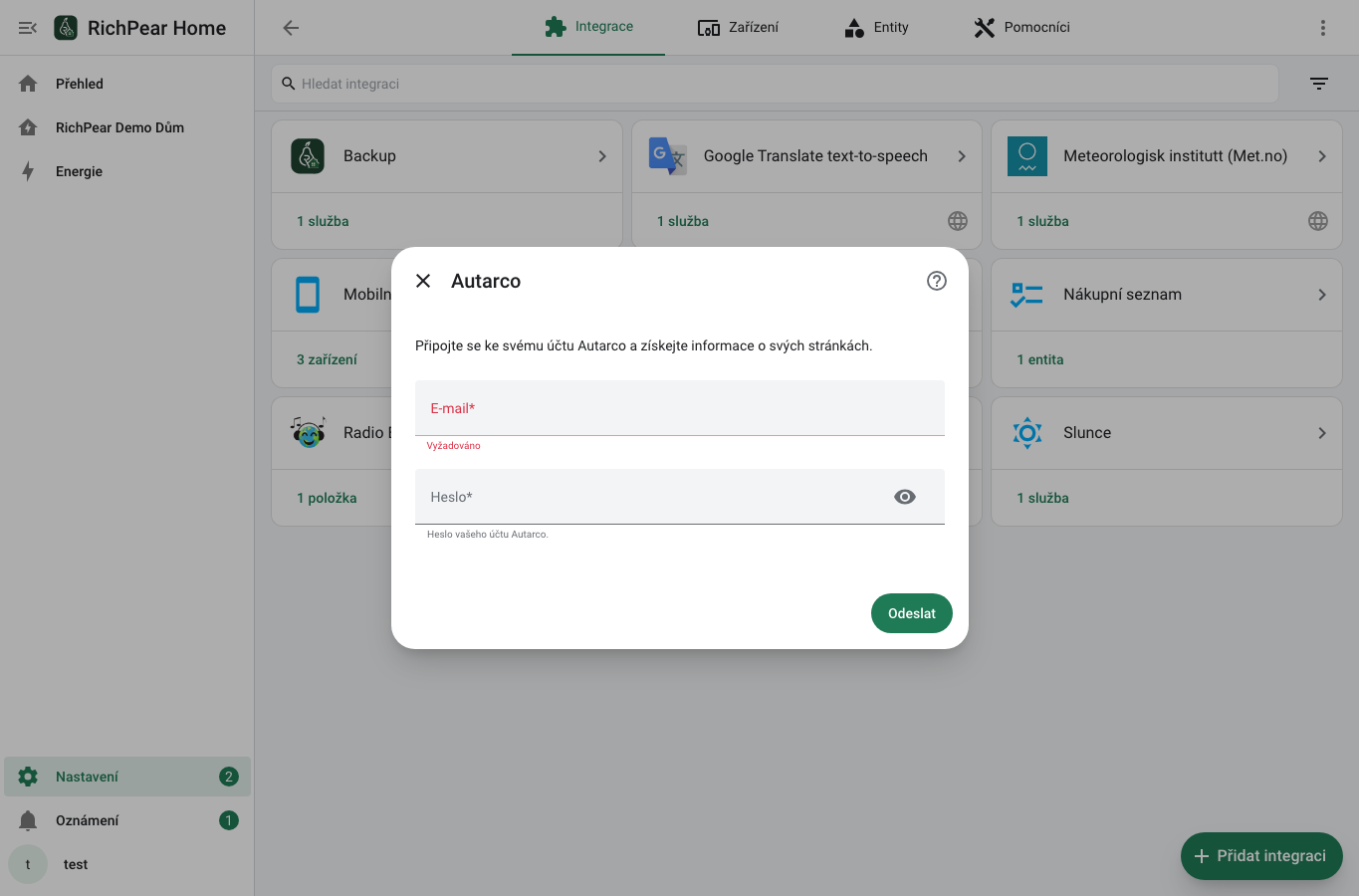The height and width of the screenshot is (896, 1359).
Task: Open the Backup 1 služba link
Action: coord(323,221)
